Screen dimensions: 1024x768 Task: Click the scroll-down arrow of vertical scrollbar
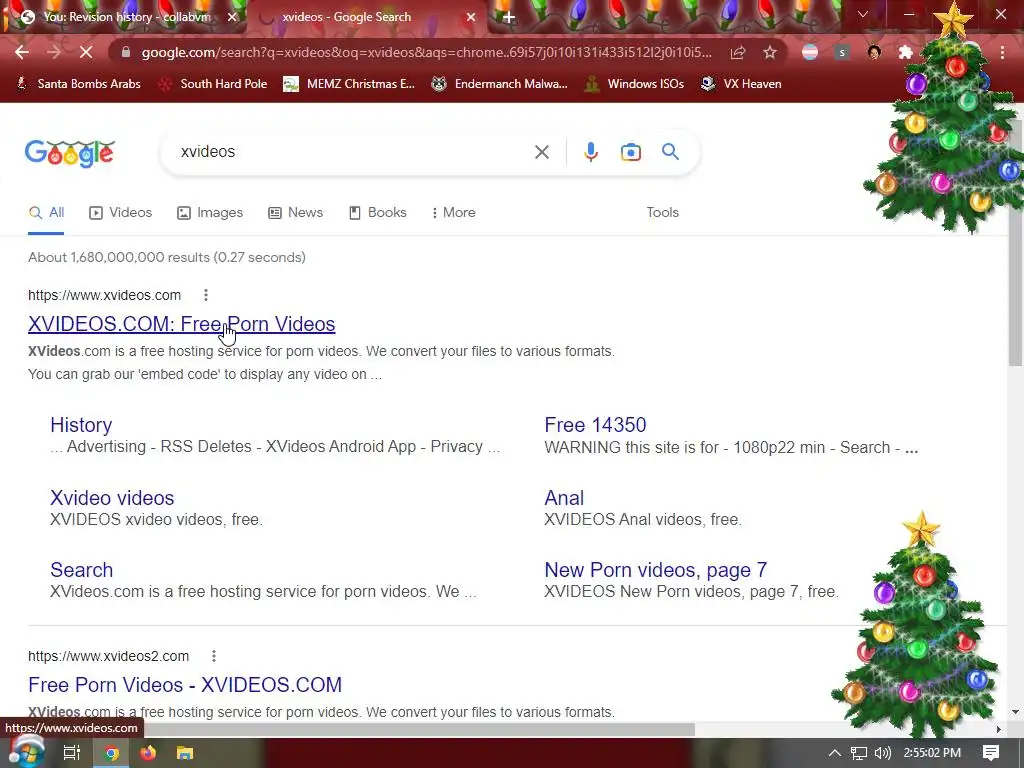(x=1015, y=712)
